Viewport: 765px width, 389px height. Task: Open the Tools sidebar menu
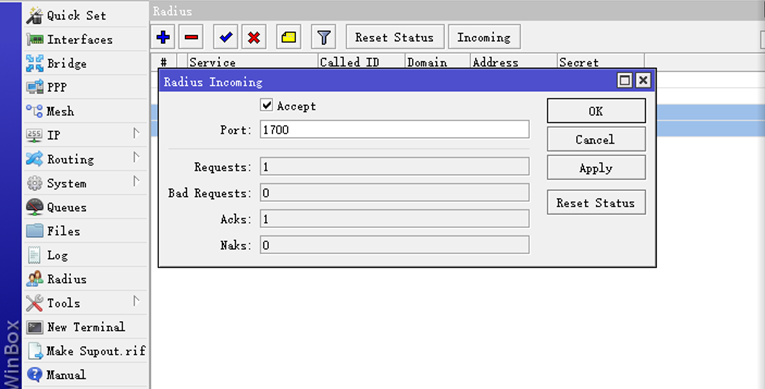[x=86, y=303]
